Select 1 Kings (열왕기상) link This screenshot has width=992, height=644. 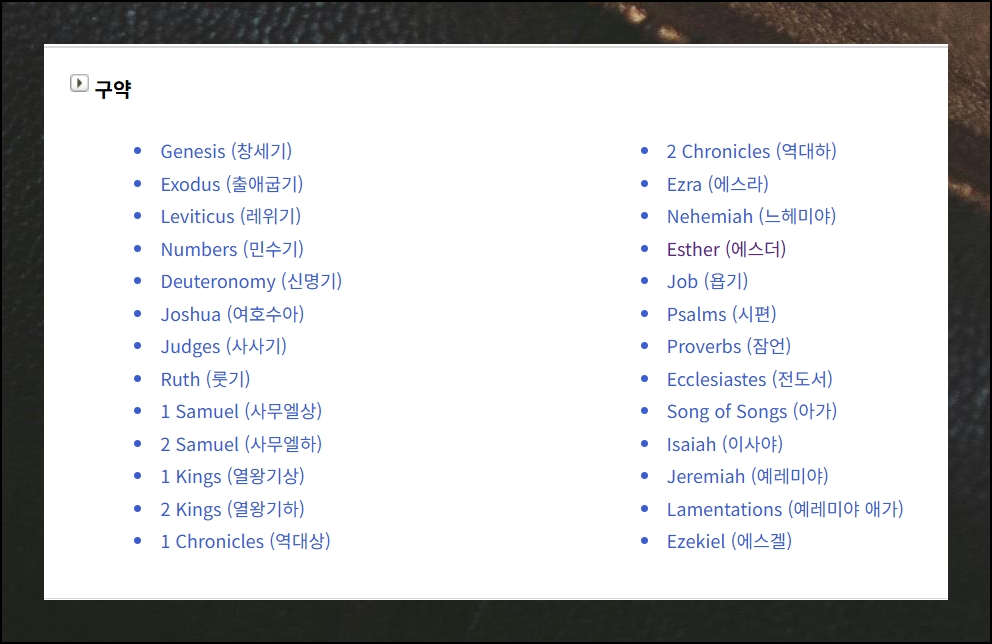pyautogui.click(x=232, y=476)
